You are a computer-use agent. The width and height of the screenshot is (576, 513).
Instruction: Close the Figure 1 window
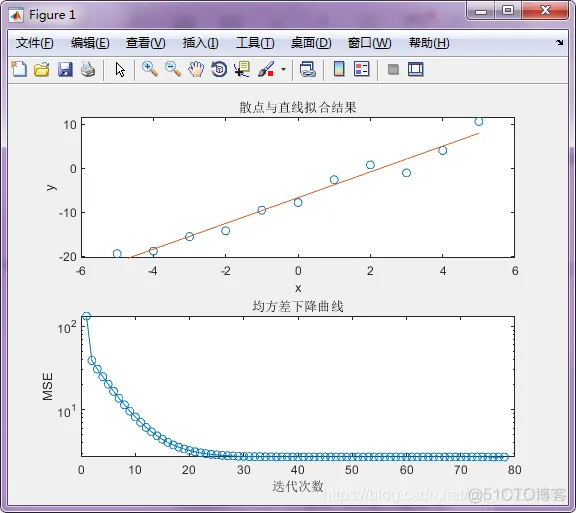click(x=545, y=10)
